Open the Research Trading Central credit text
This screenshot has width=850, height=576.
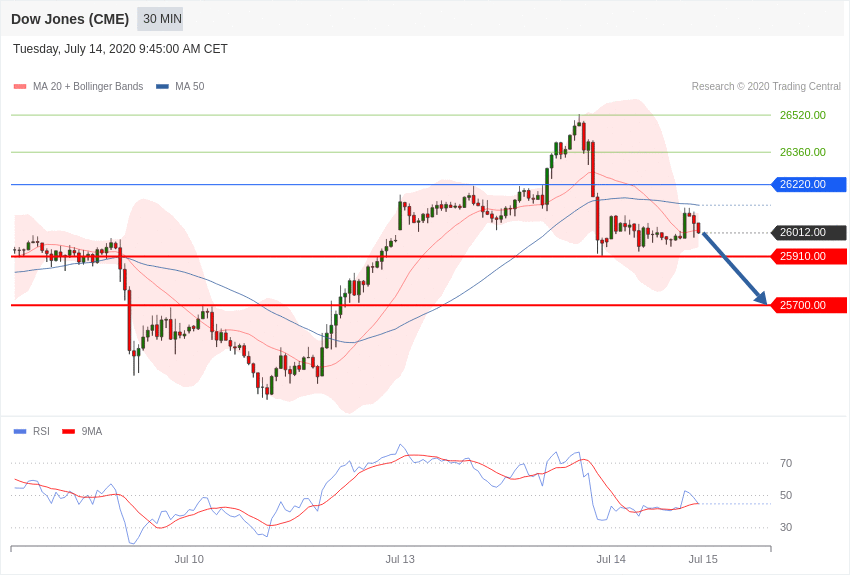coord(766,86)
